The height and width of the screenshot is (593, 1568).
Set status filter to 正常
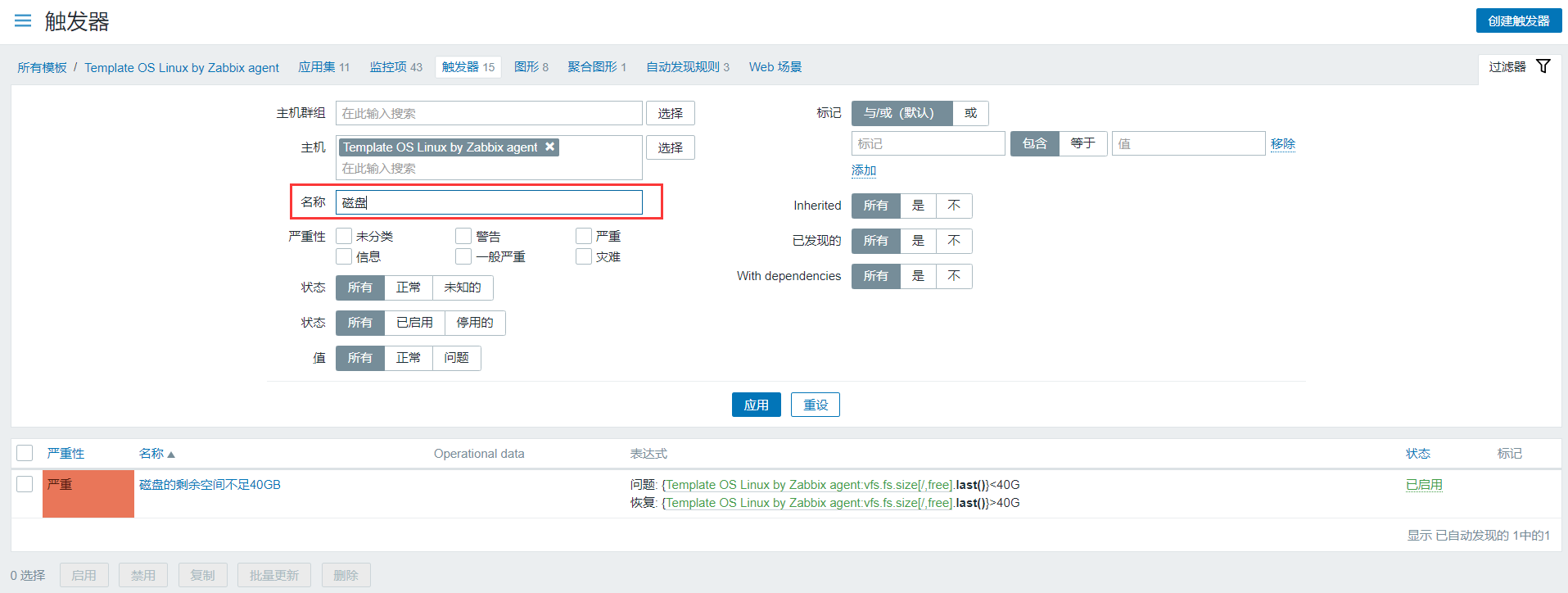409,287
